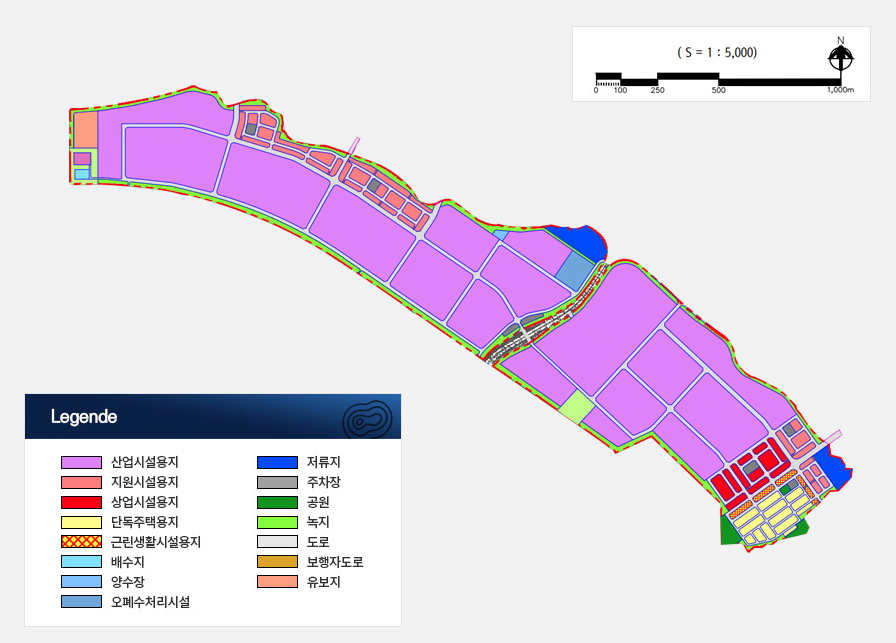Image resolution: width=896 pixels, height=643 pixels.
Task: Click the 공원 dark green legend swatch
Action: point(277,502)
